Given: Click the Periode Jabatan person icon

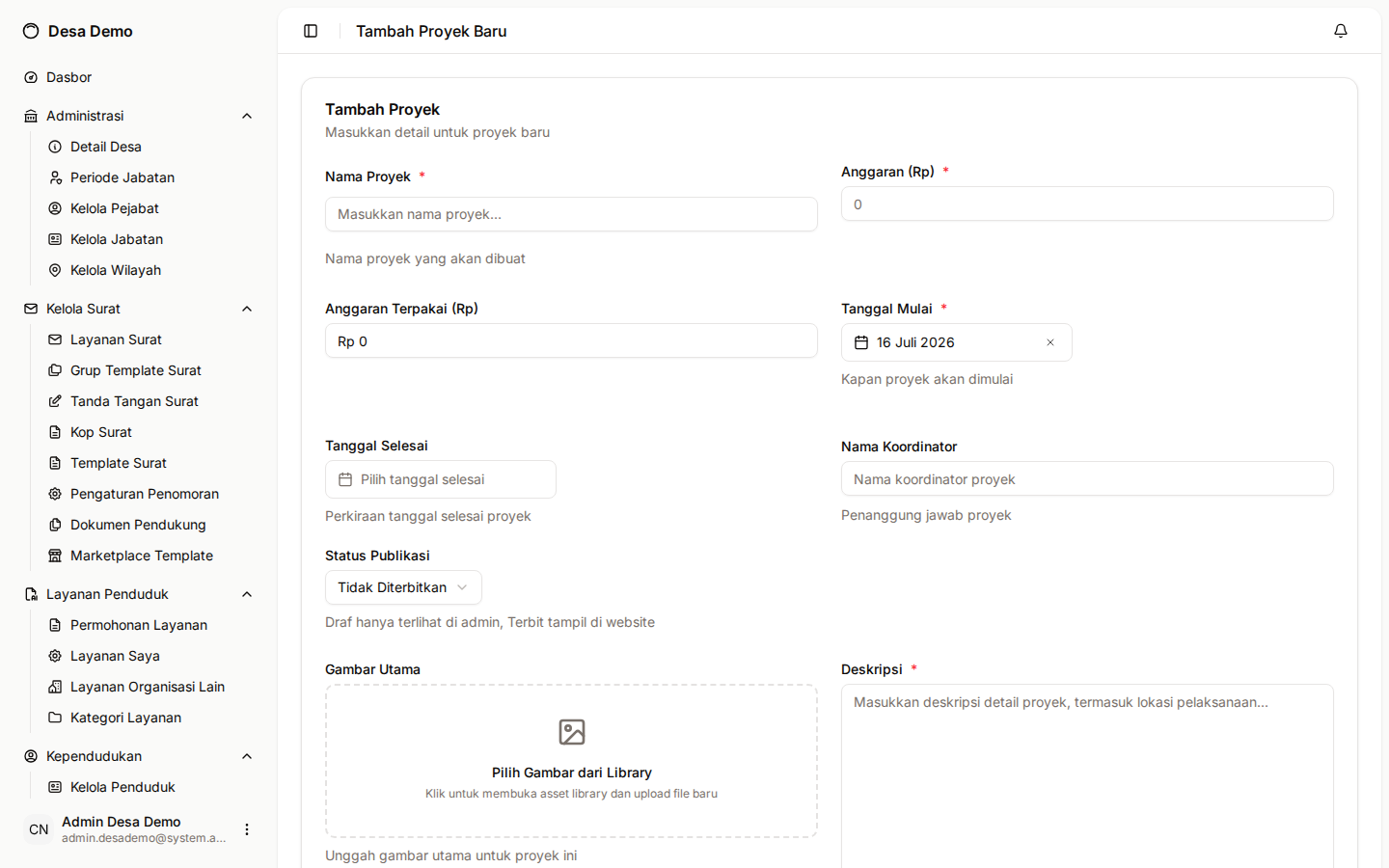Looking at the screenshot, I should click(x=55, y=177).
